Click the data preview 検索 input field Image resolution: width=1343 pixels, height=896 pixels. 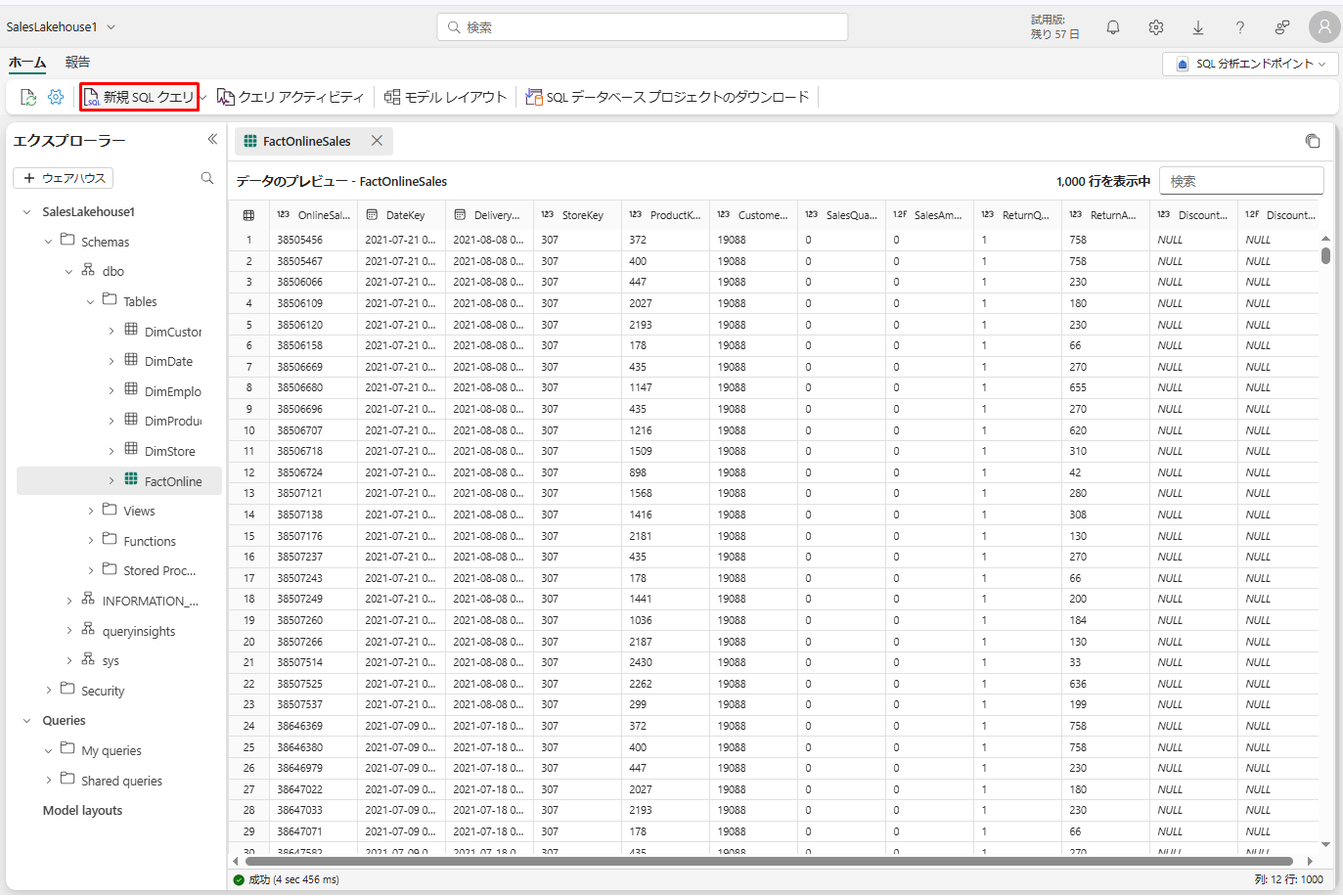point(1240,181)
